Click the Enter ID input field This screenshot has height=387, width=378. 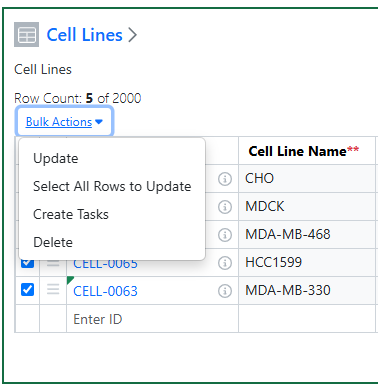[152, 319]
